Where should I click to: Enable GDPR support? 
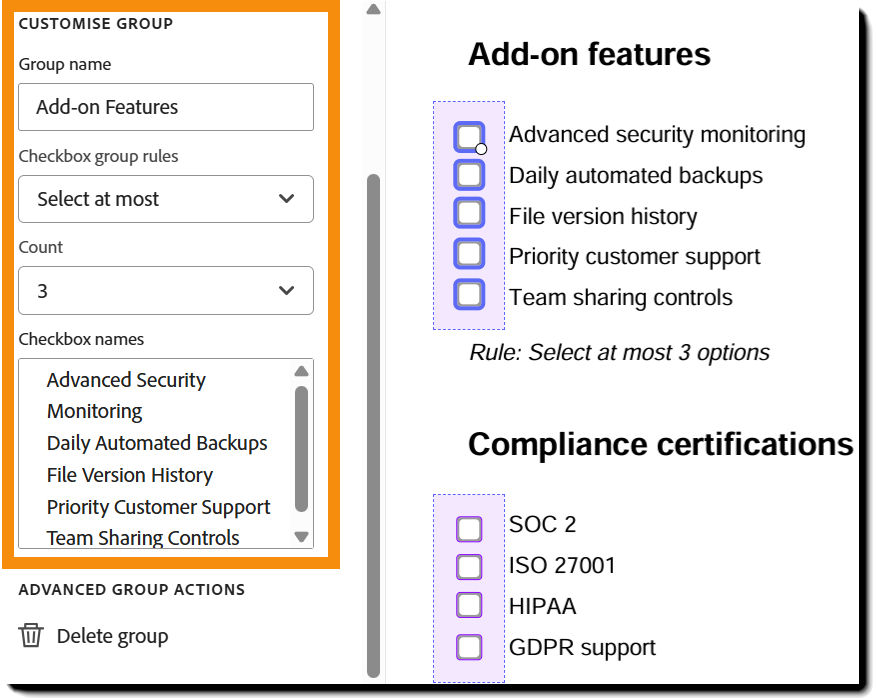tap(469, 647)
